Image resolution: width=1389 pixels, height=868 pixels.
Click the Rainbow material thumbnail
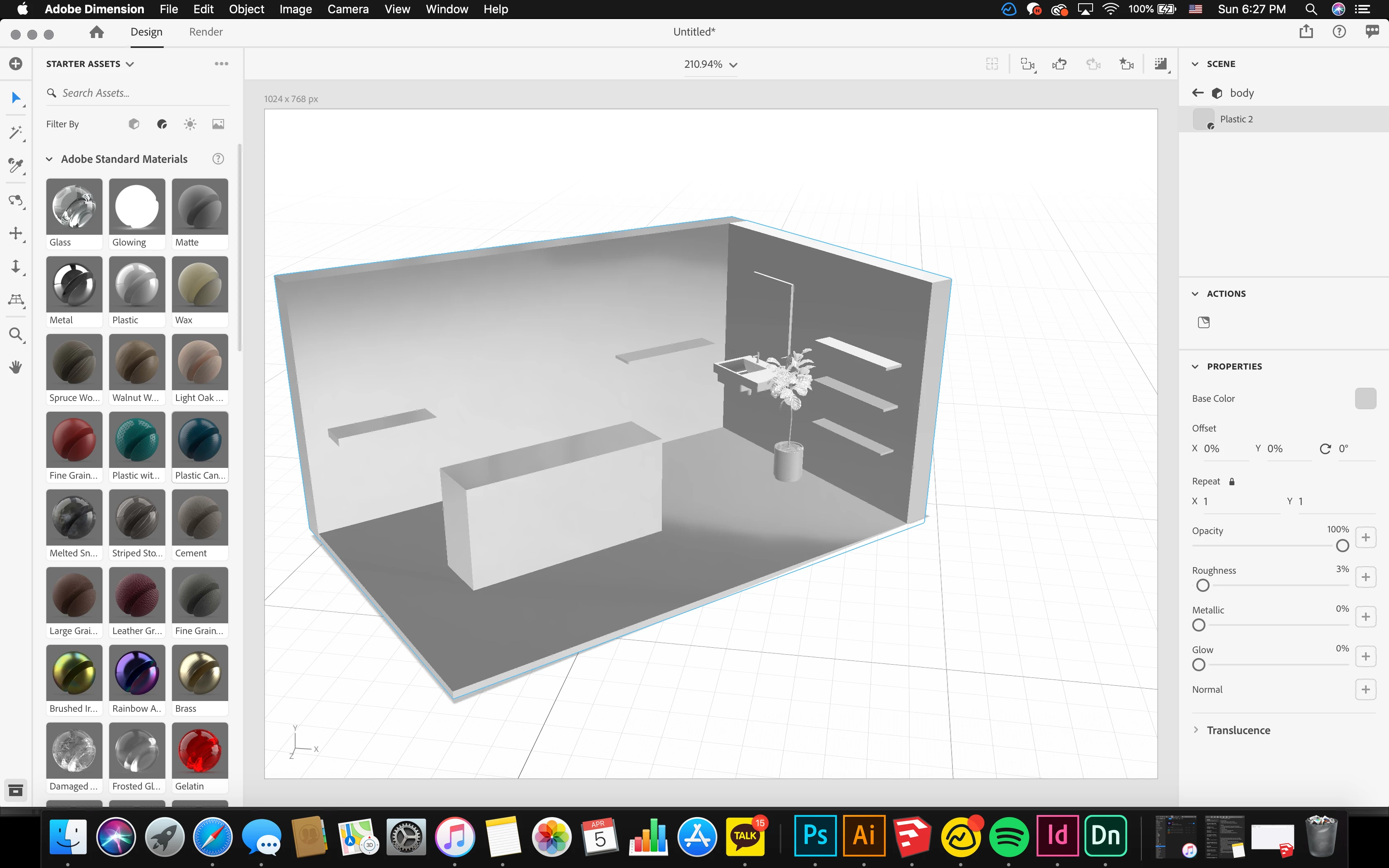(136, 673)
